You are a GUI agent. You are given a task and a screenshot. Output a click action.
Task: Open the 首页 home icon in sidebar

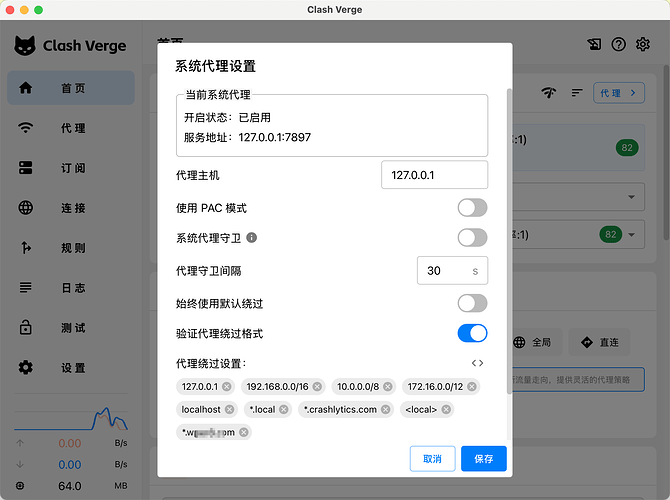click(x=26, y=88)
